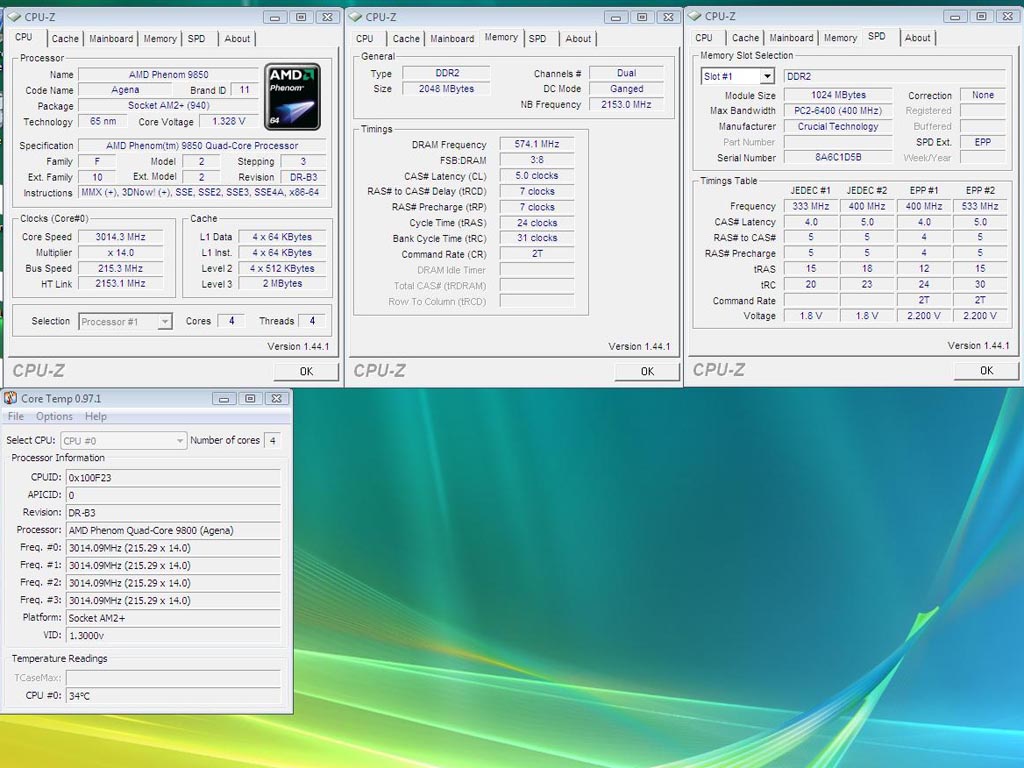Viewport: 1024px width, 768px height.
Task: Select Cache tab in the Memory Slot Selection window
Action: tap(745, 38)
